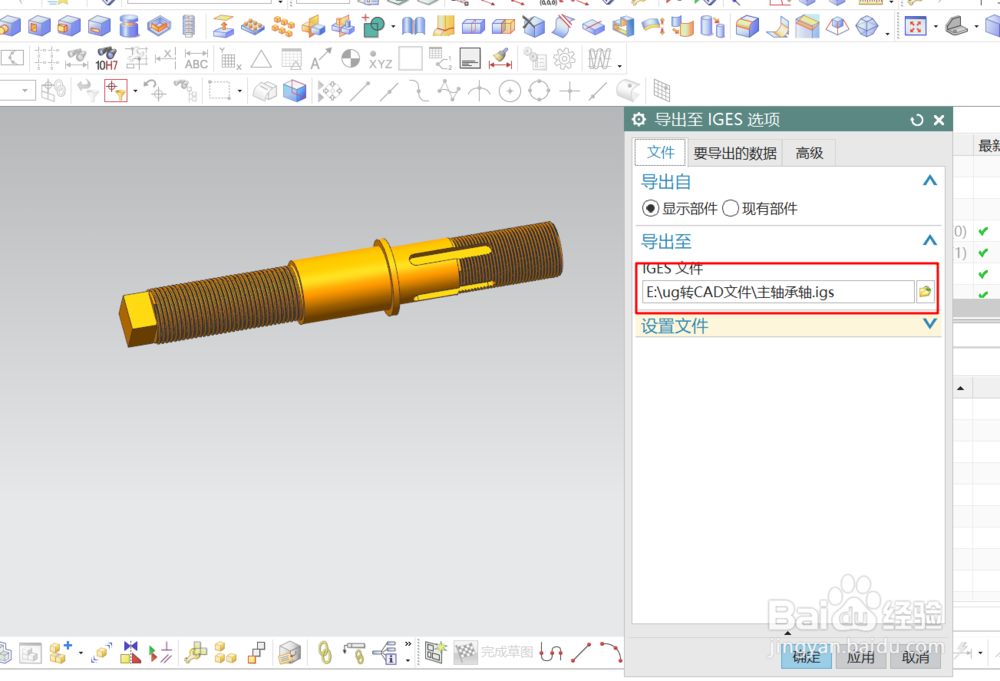This screenshot has width=1000, height=681.
Task: Select the 显示部件 radio button
Action: click(x=650, y=209)
